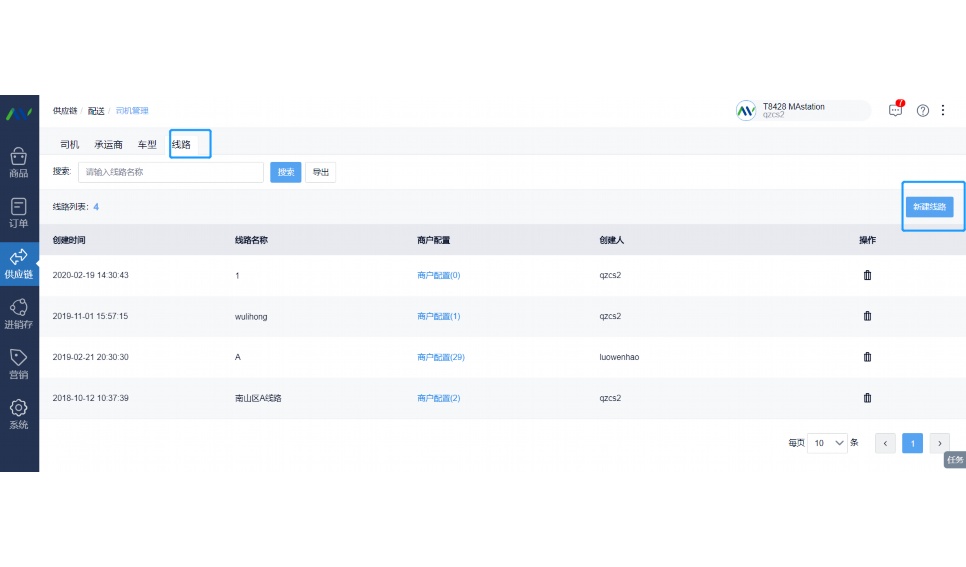Click the 导出 export button
The image size is (966, 567).
pos(320,172)
